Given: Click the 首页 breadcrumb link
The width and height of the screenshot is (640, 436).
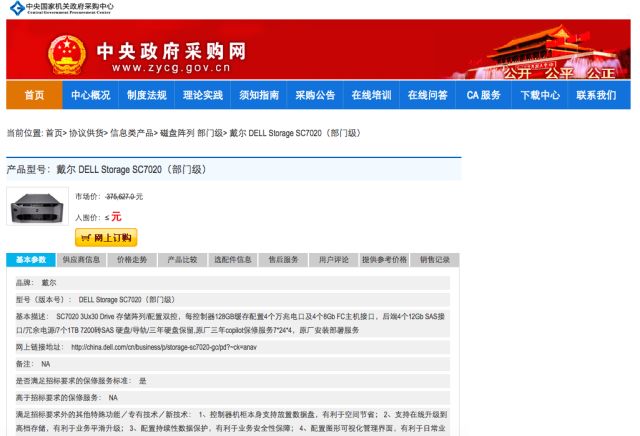Looking at the screenshot, I should point(54,133).
